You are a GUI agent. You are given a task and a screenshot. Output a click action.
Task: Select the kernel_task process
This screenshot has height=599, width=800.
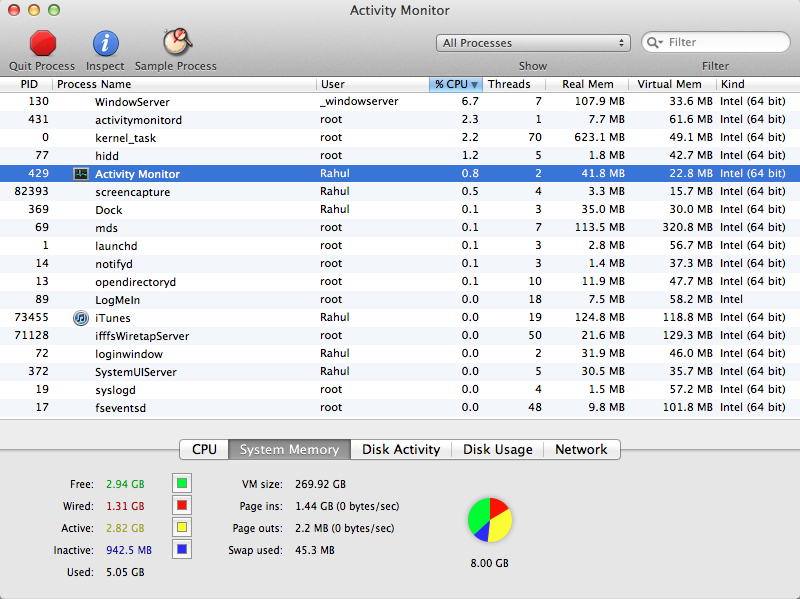(400, 137)
